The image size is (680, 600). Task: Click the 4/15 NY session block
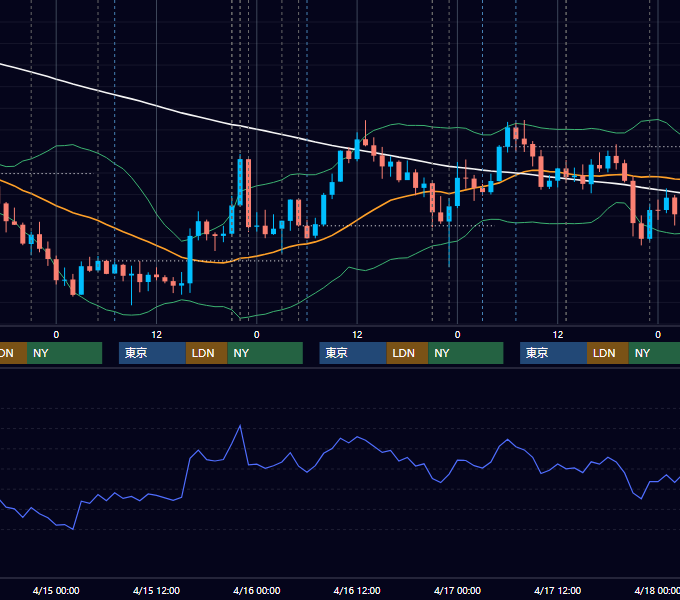pos(265,353)
